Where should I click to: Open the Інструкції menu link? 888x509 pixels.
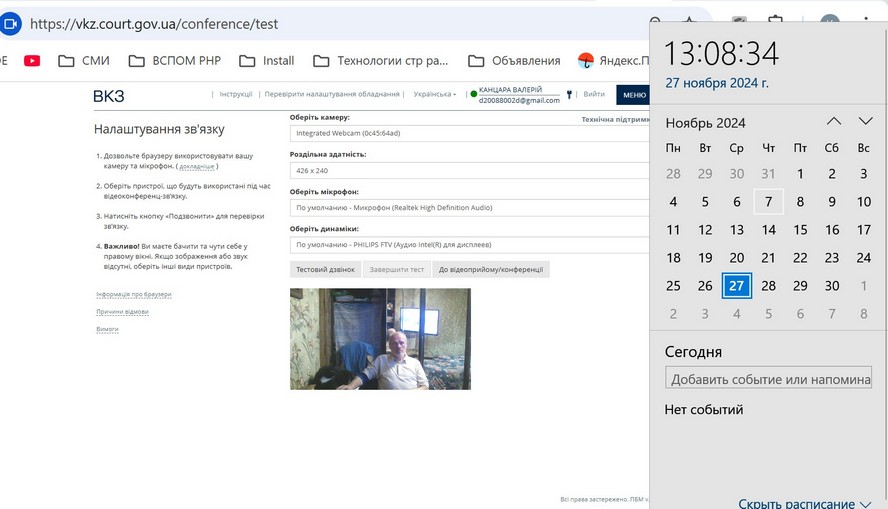236,94
